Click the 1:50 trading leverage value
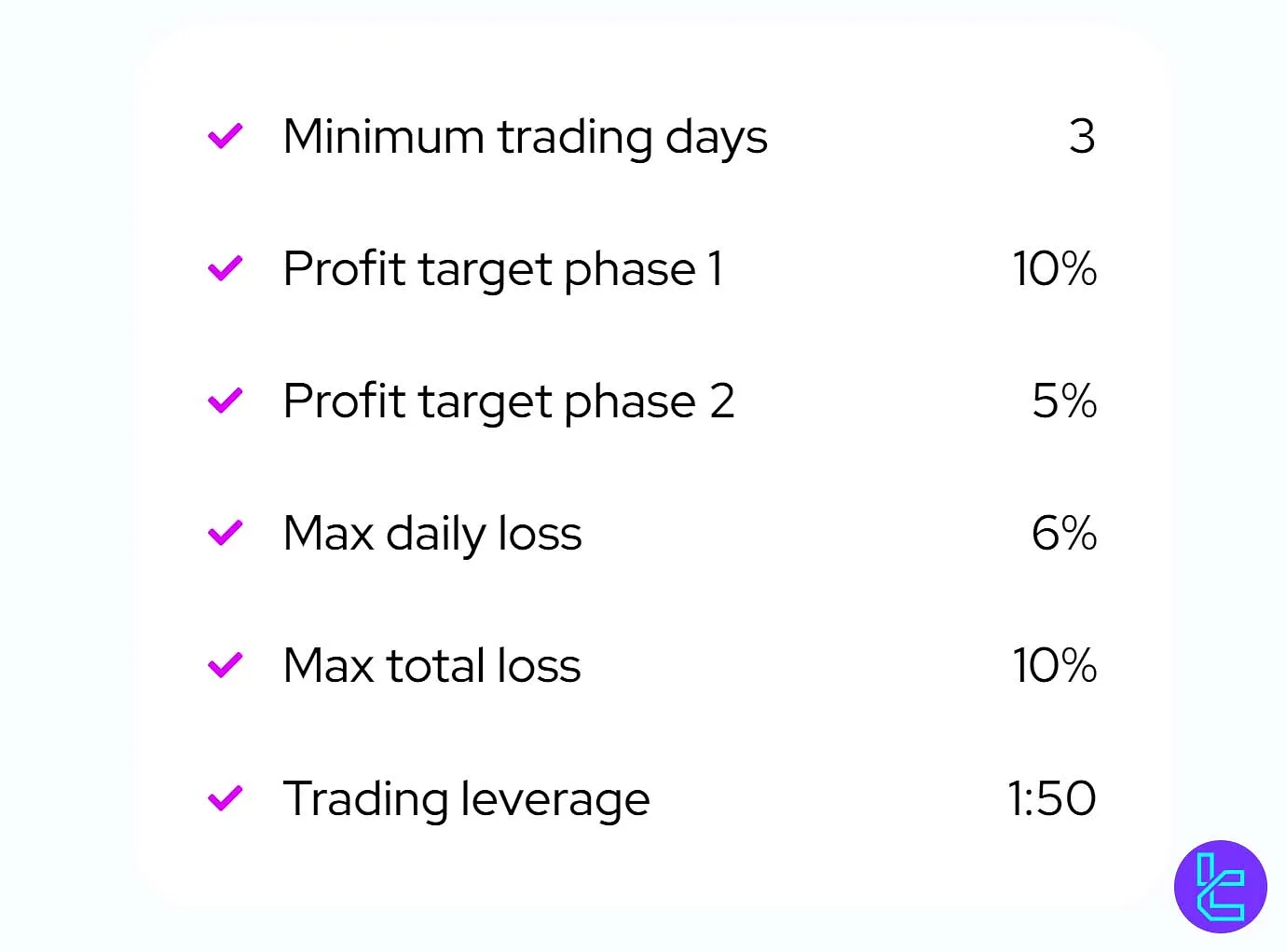This screenshot has height=952, width=1286. point(1051,799)
